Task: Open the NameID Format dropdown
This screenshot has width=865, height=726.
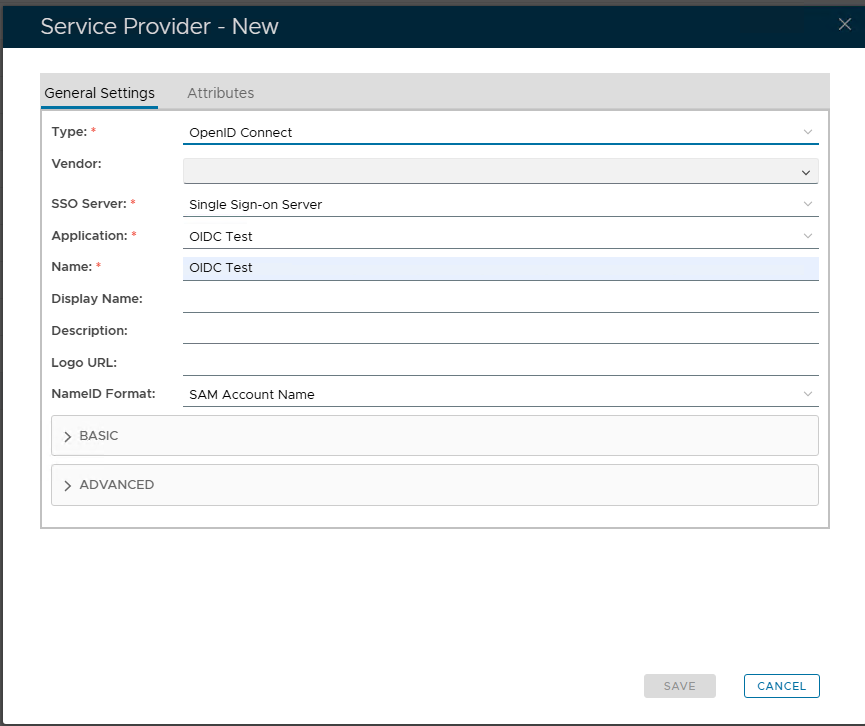Action: coord(500,394)
